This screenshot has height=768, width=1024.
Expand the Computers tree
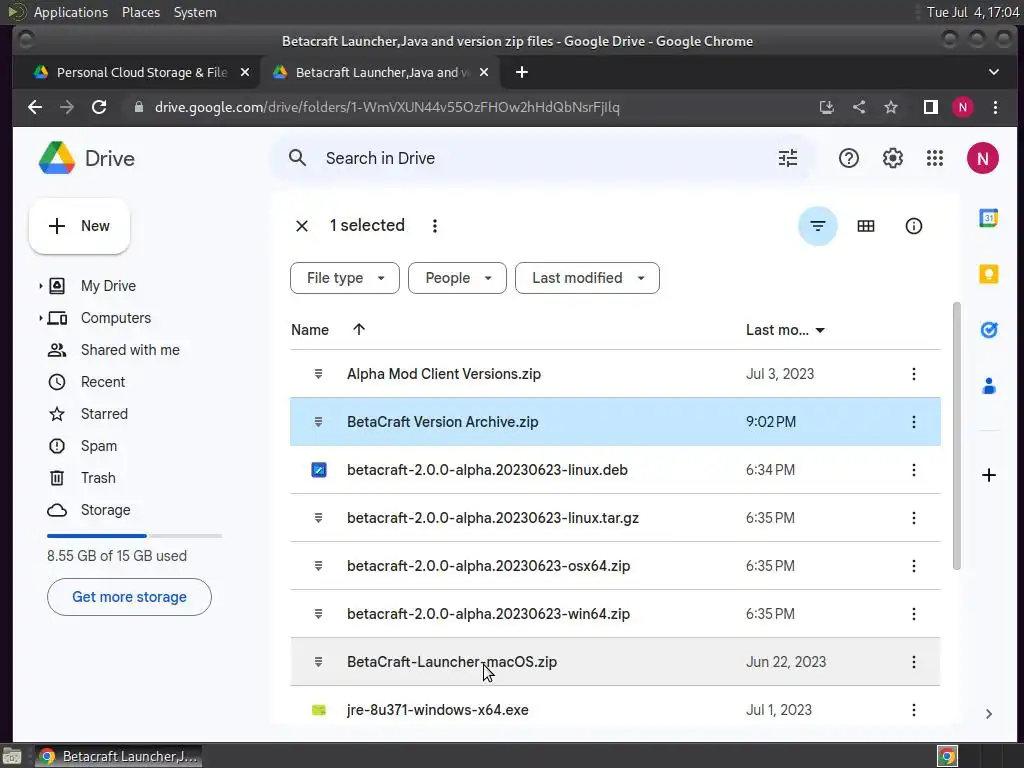tap(40, 318)
